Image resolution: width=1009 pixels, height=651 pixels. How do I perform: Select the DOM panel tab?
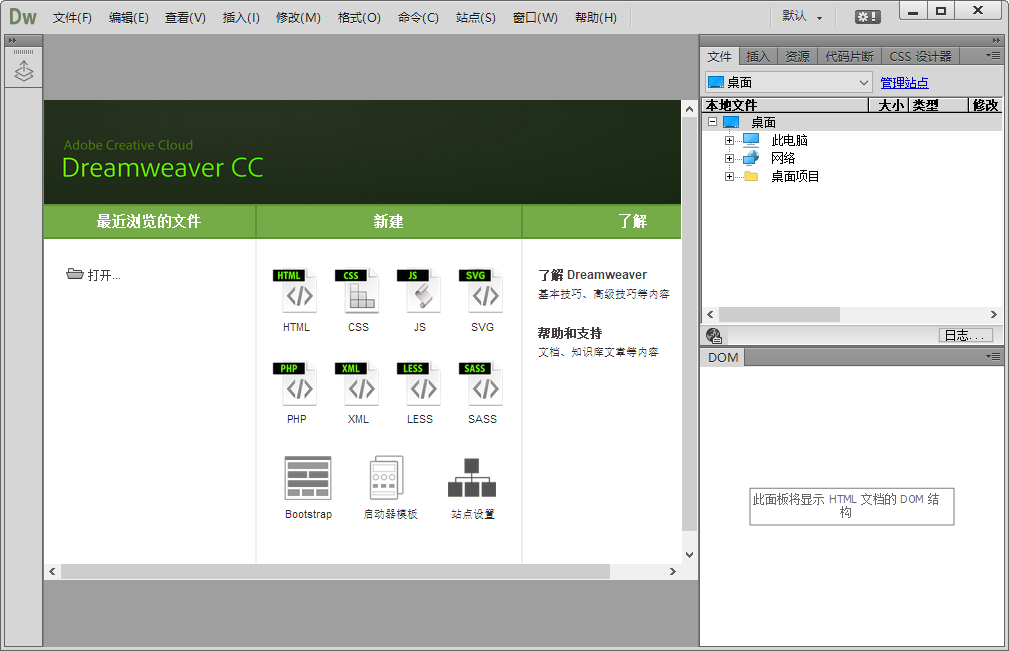coord(723,358)
